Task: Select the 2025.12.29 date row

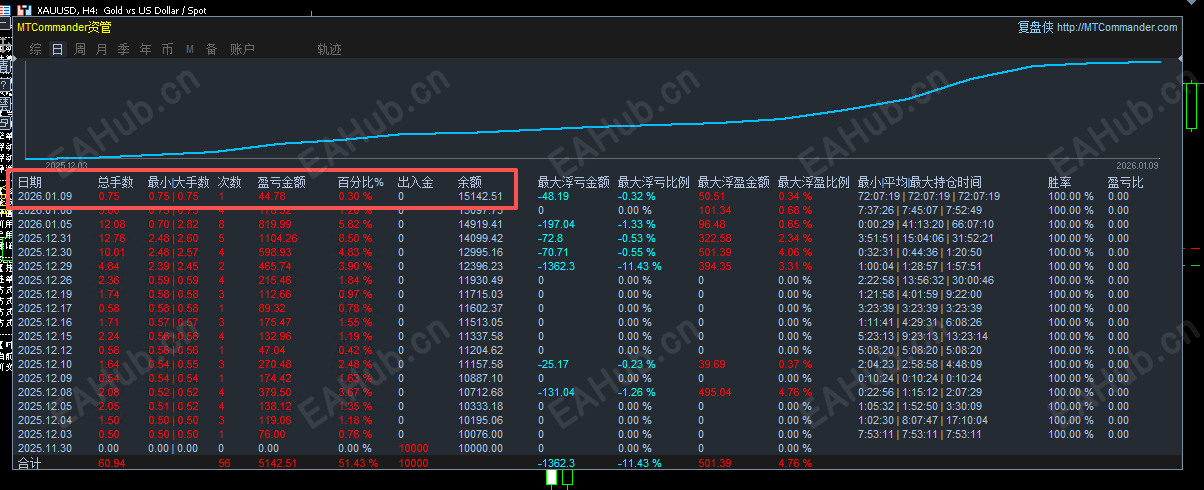Action: click(44, 266)
